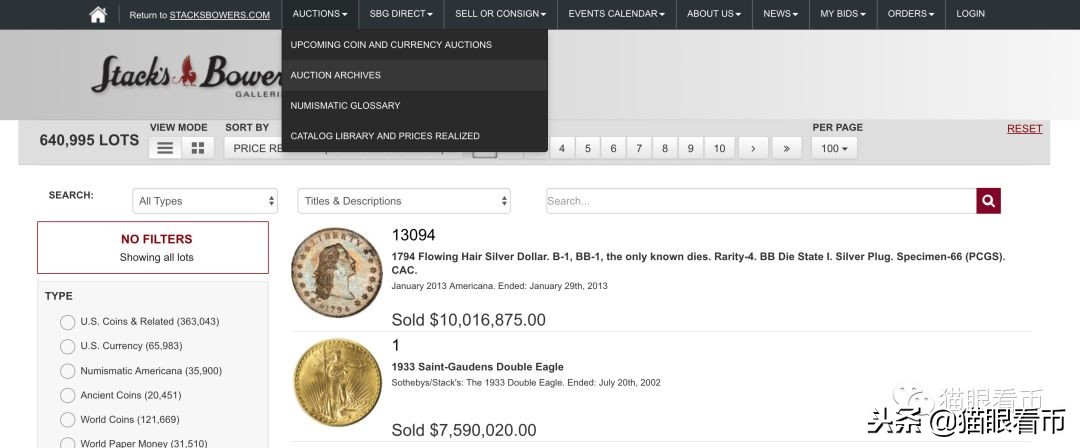The height and width of the screenshot is (448, 1080).
Task: Click the Sold $7,590,020.00 price
Action: 464,430
